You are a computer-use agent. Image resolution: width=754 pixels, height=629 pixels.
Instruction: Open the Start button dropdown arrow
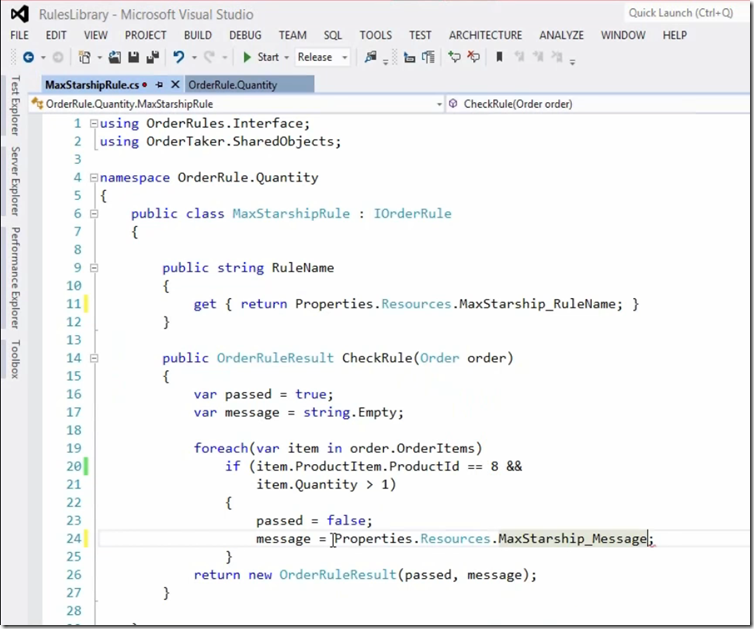tap(287, 58)
